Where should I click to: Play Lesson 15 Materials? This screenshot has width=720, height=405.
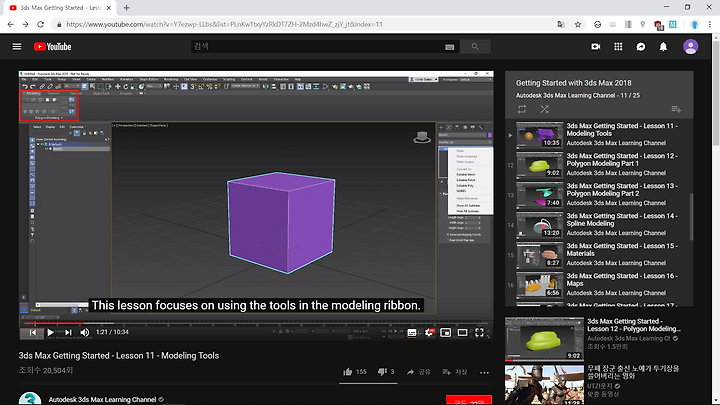[622, 249]
